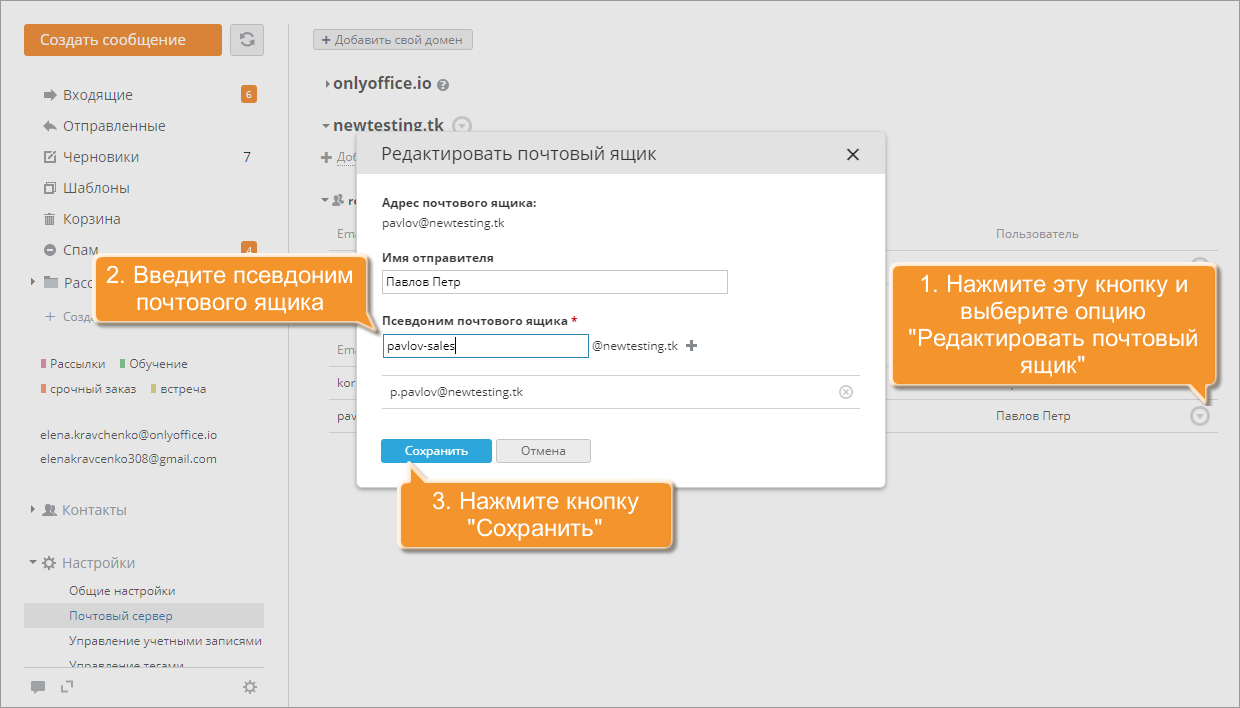The height and width of the screenshot is (708, 1240).
Task: Click the Отправленные reply-arrow icon
Action: point(50,126)
